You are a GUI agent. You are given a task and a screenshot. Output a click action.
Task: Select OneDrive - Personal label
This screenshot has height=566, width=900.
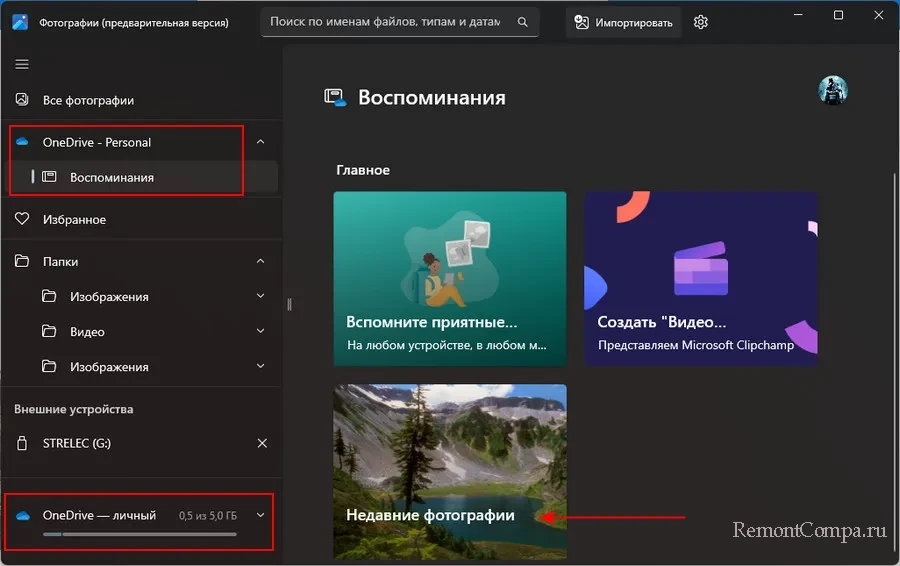point(96,142)
